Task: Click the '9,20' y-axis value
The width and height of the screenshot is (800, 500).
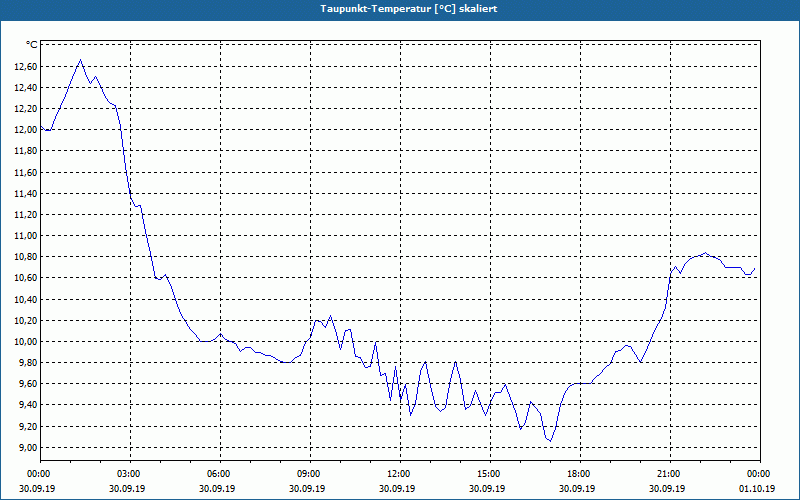Action: [x=28, y=427]
